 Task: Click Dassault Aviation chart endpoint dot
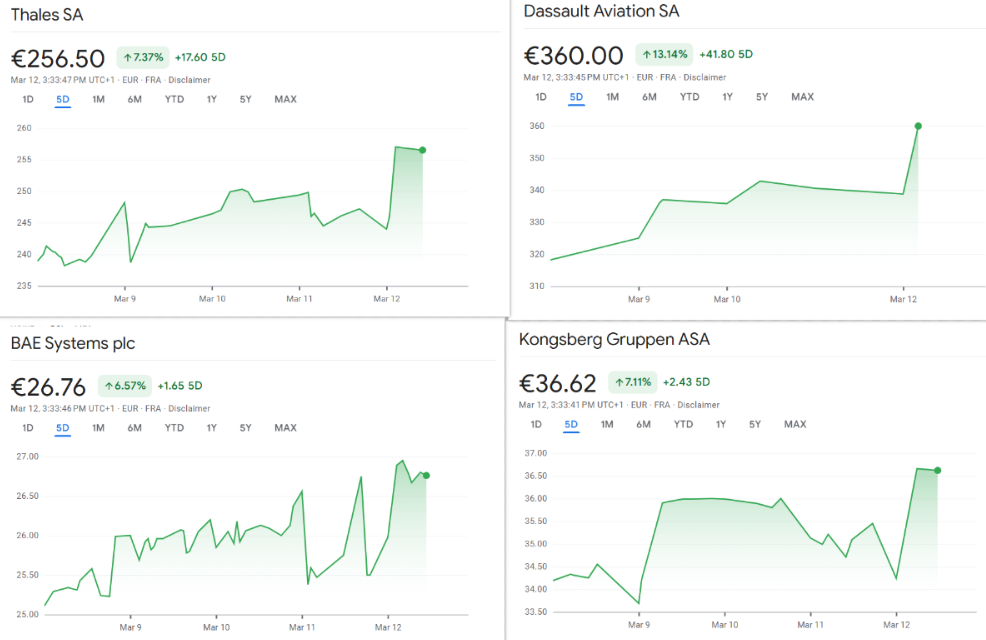[x=918, y=126]
